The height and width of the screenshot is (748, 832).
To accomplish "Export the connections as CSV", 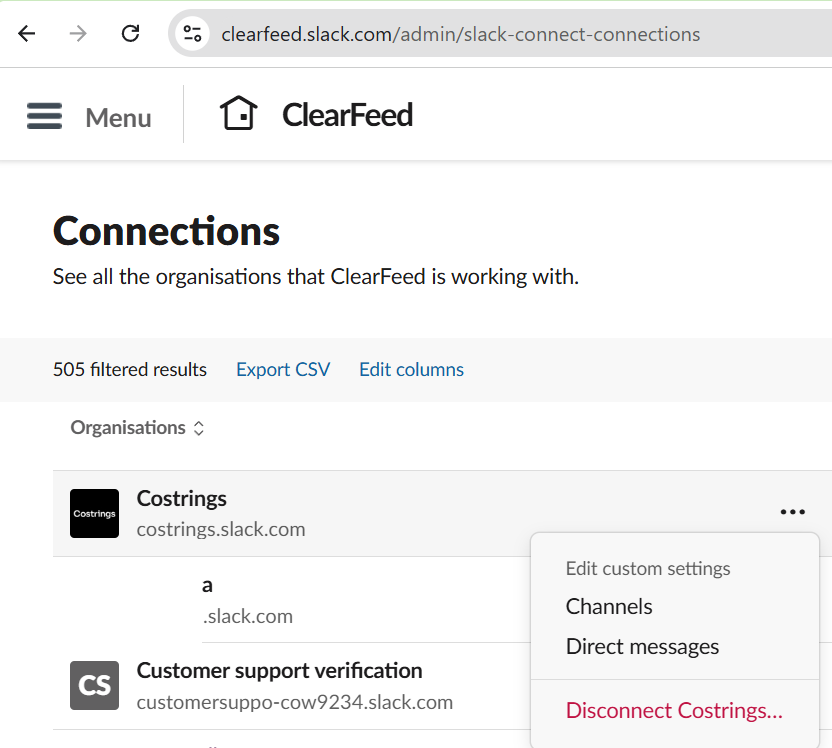I will point(283,369).
